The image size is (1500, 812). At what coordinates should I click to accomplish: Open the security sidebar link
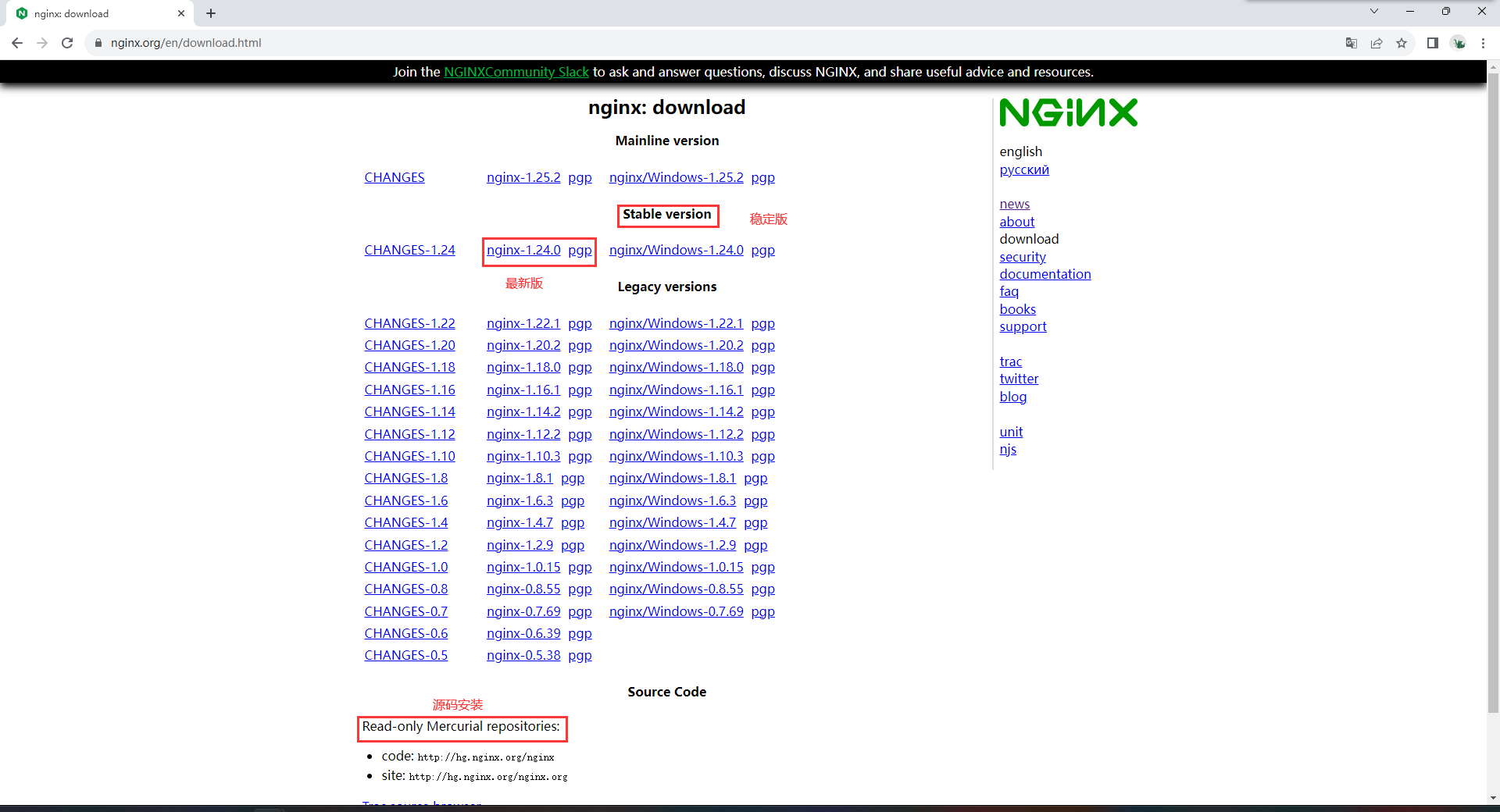pos(1023,257)
